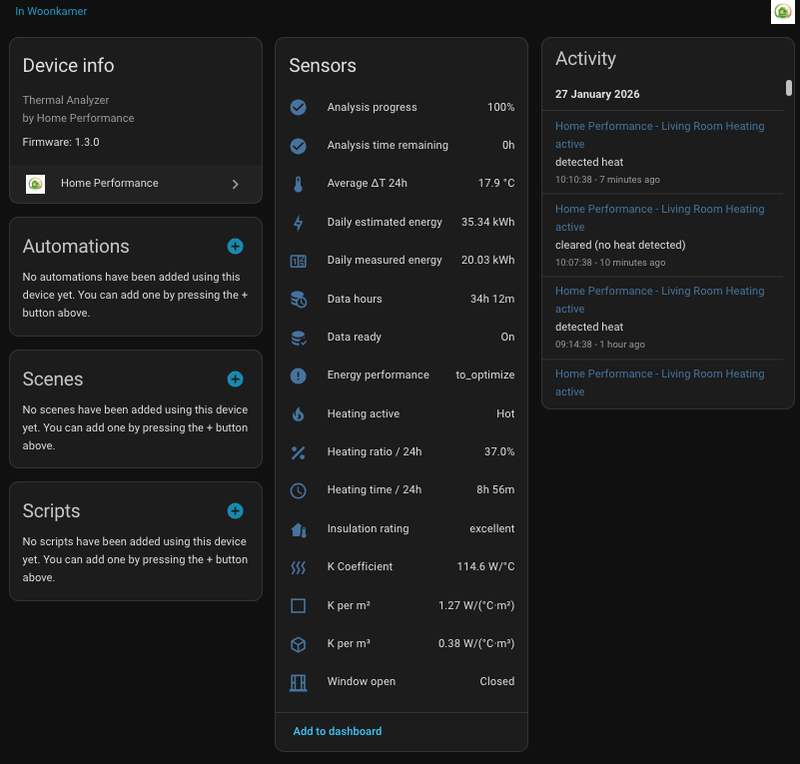The image size is (800, 764).
Task: Click the flame icon beside Heating active
Action: [x=298, y=414]
